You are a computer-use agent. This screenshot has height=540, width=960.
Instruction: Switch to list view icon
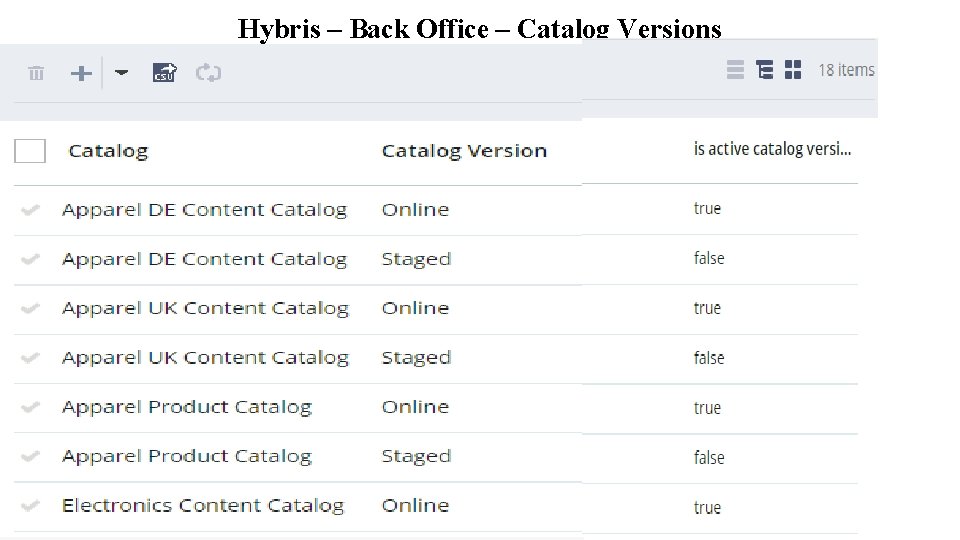(x=735, y=70)
